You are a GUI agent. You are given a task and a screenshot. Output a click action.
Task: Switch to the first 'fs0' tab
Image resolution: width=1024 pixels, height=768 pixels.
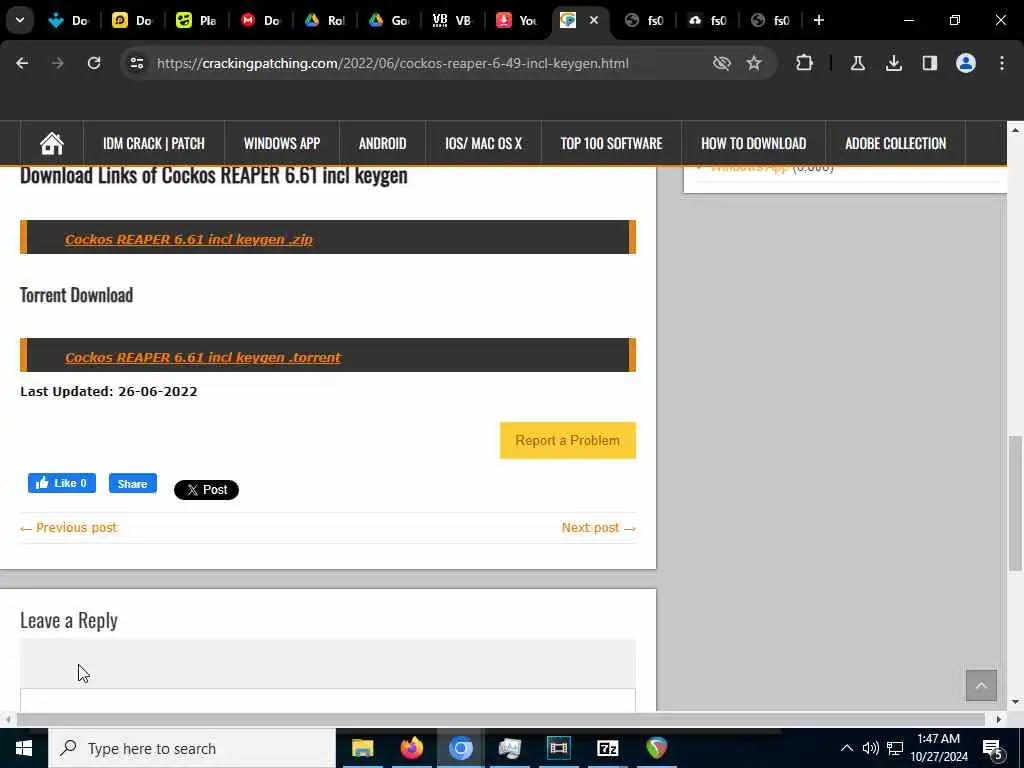click(645, 20)
